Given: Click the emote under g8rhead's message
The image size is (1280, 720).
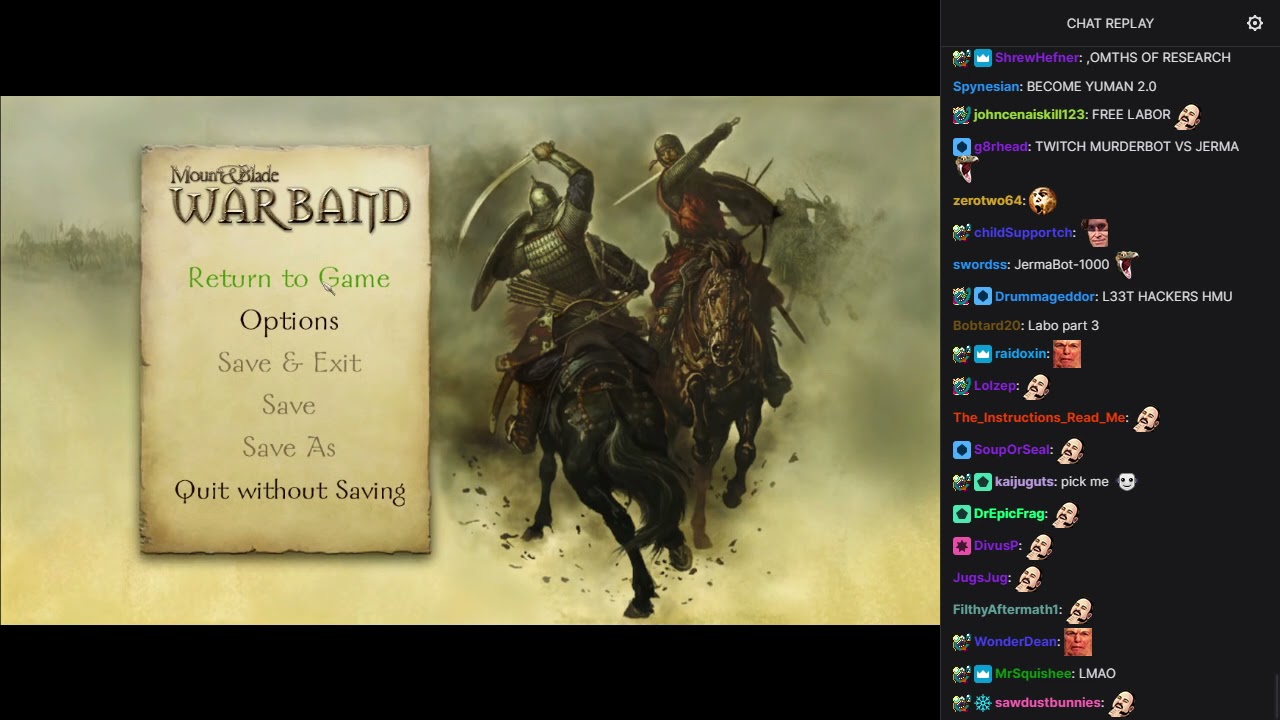Looking at the screenshot, I should click(x=966, y=170).
